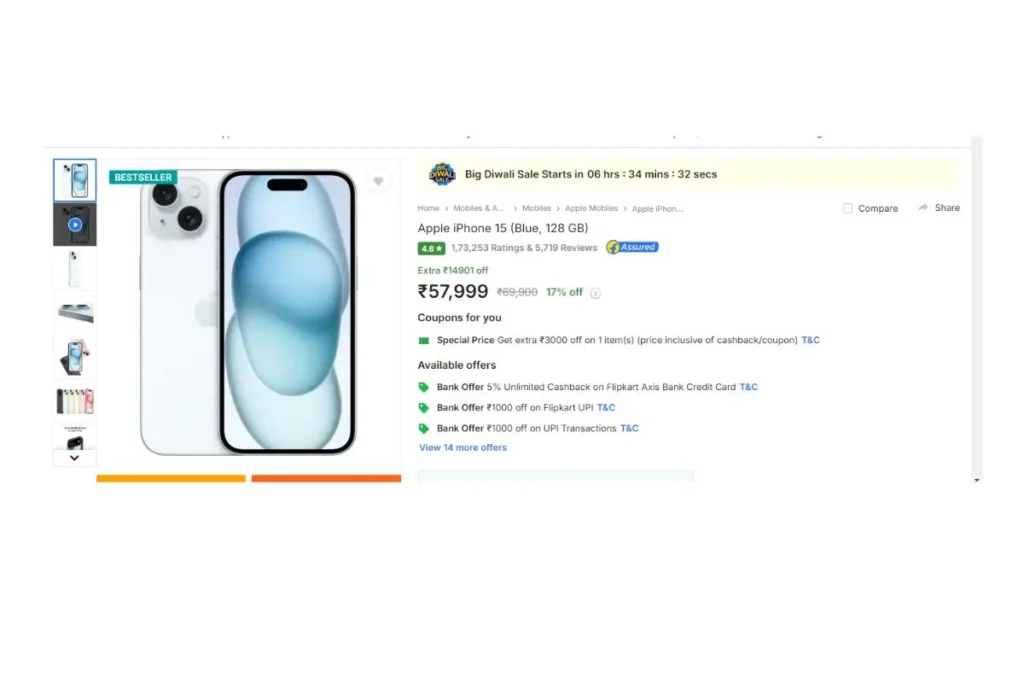Click the Special Price coupon icon
Viewport: 1024px width, 683px height.
pyautogui.click(x=424, y=340)
